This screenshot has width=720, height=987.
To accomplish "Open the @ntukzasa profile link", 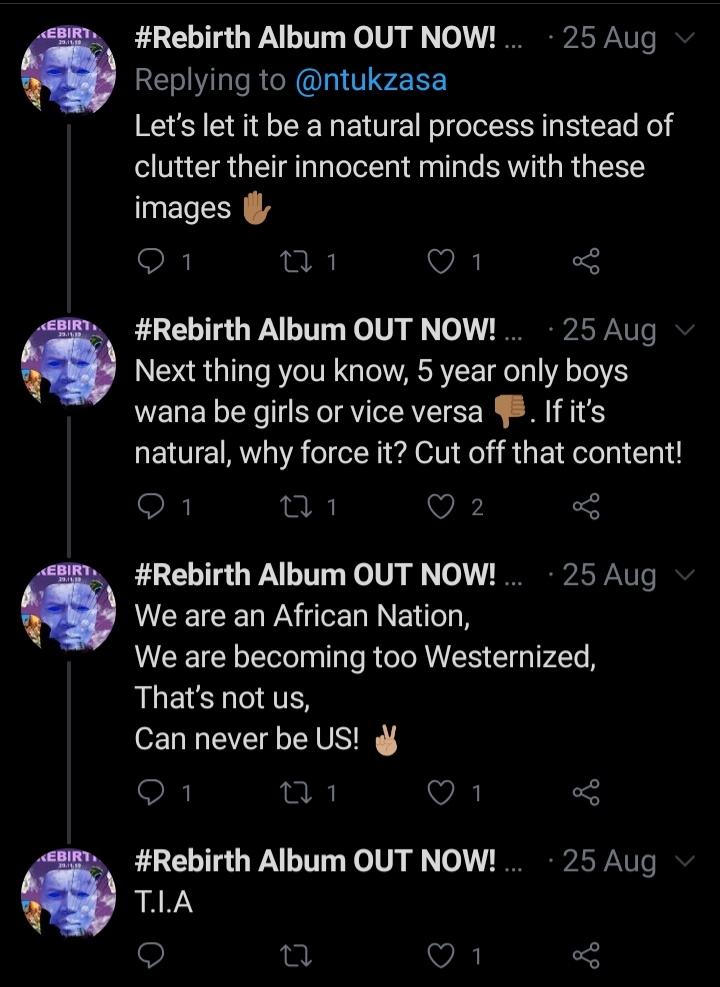I will [371, 81].
